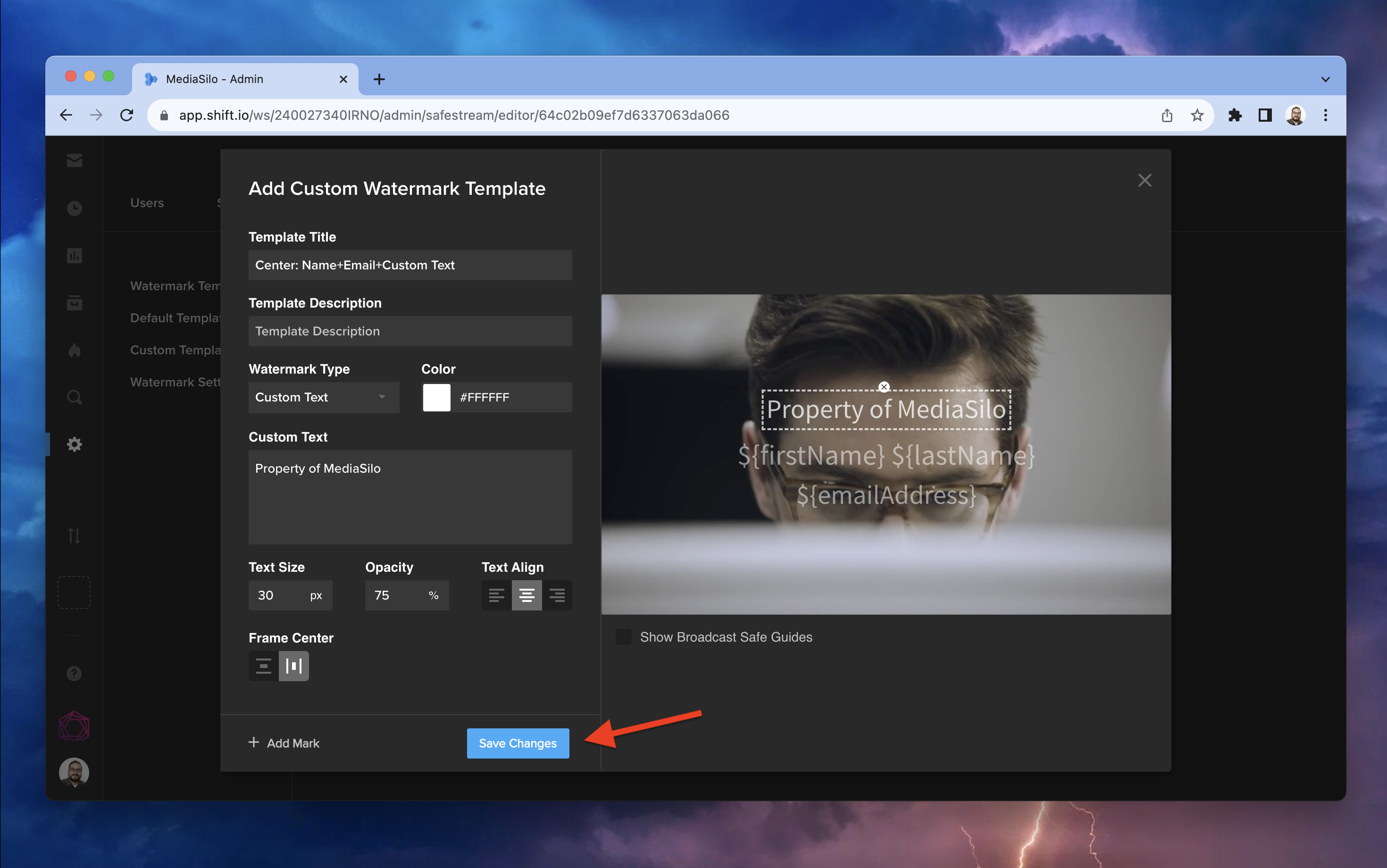Close the watermark template dialog
Image resolution: width=1387 pixels, height=868 pixels.
coord(1145,180)
